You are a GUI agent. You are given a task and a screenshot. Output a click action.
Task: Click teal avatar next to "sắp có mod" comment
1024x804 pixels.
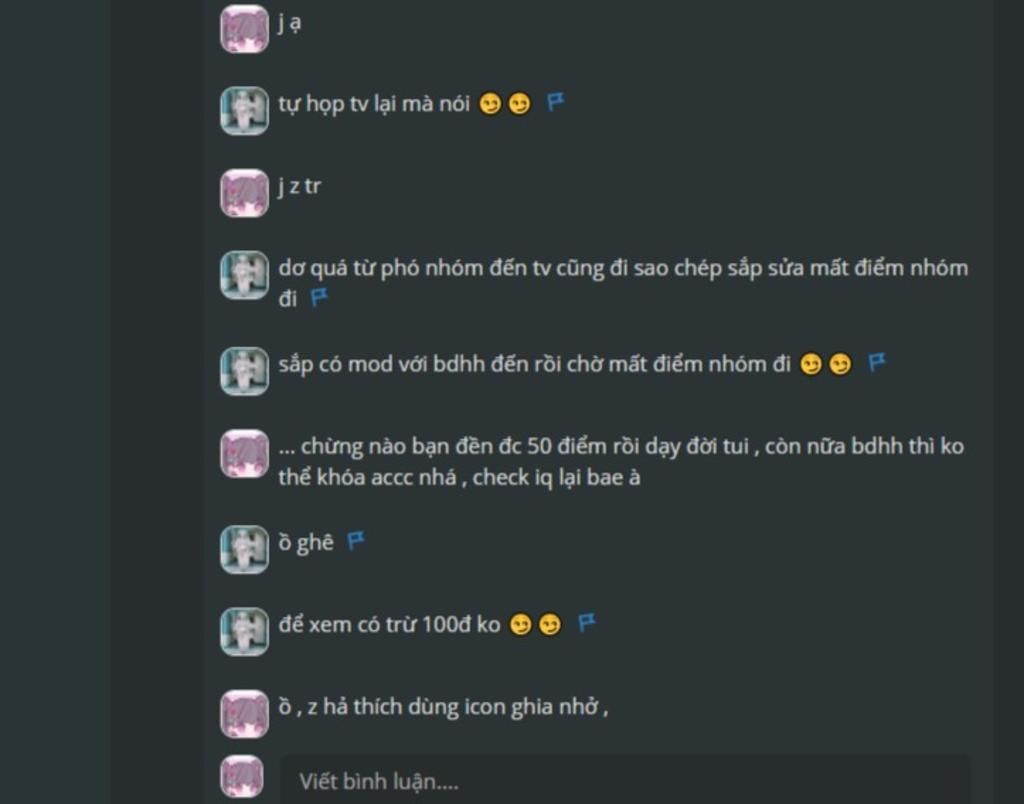point(244,371)
